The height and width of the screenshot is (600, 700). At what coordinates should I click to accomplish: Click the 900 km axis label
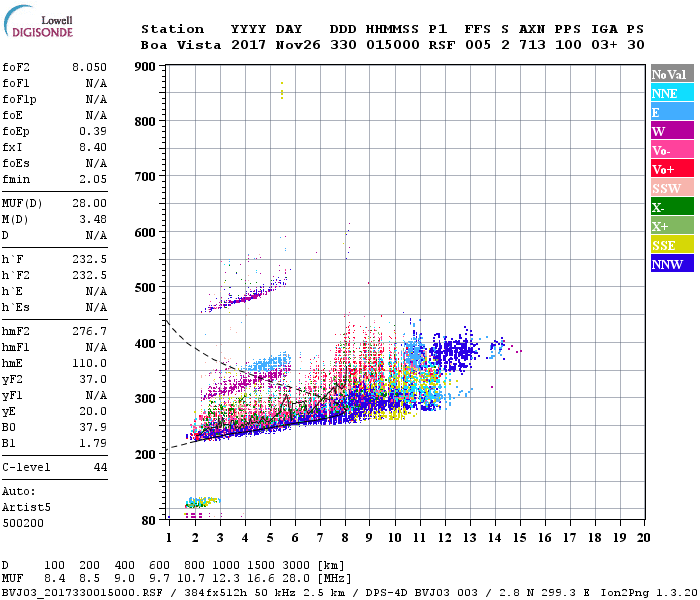145,67
